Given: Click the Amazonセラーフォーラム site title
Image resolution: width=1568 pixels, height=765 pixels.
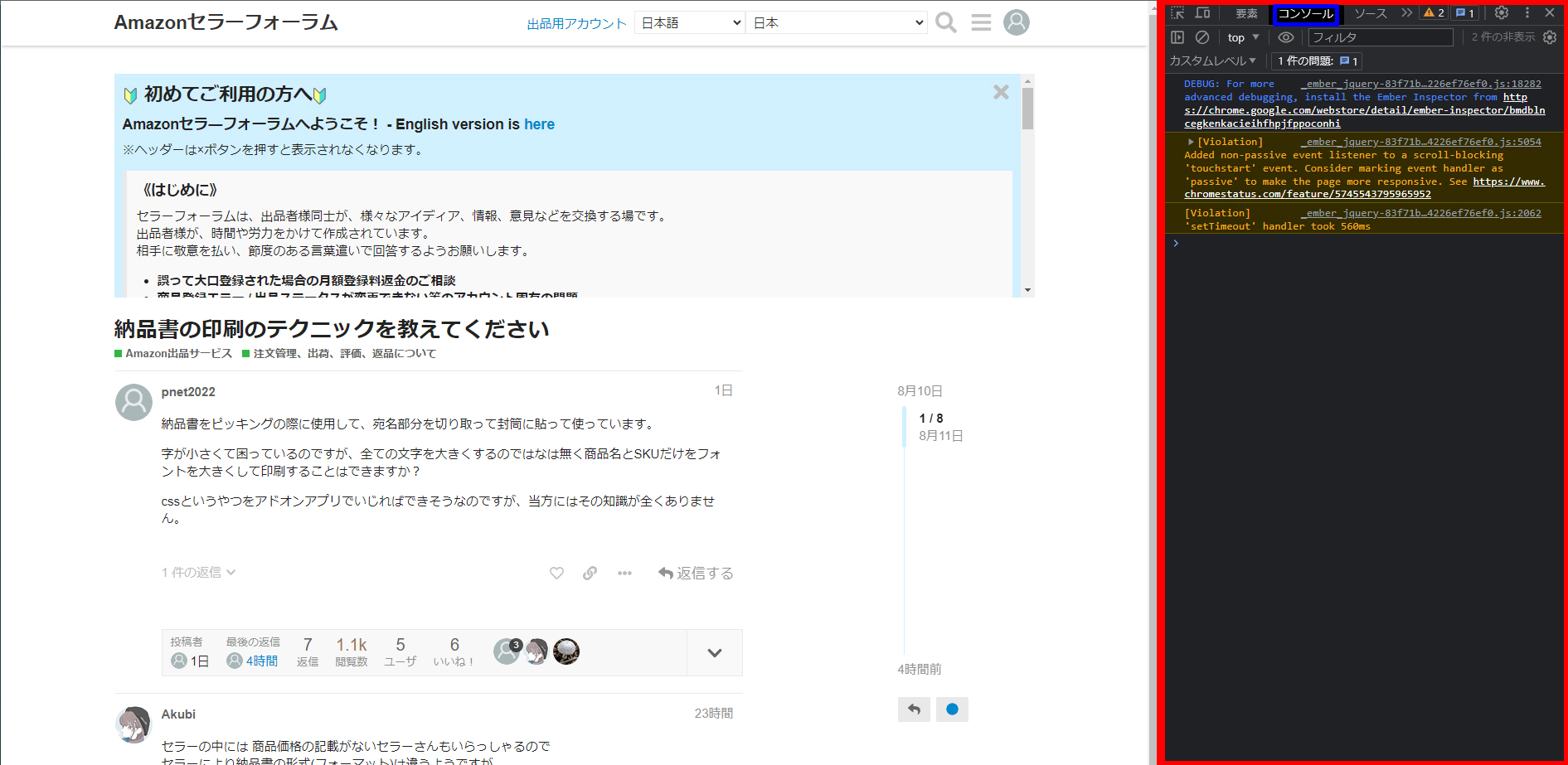Looking at the screenshot, I should click(226, 22).
